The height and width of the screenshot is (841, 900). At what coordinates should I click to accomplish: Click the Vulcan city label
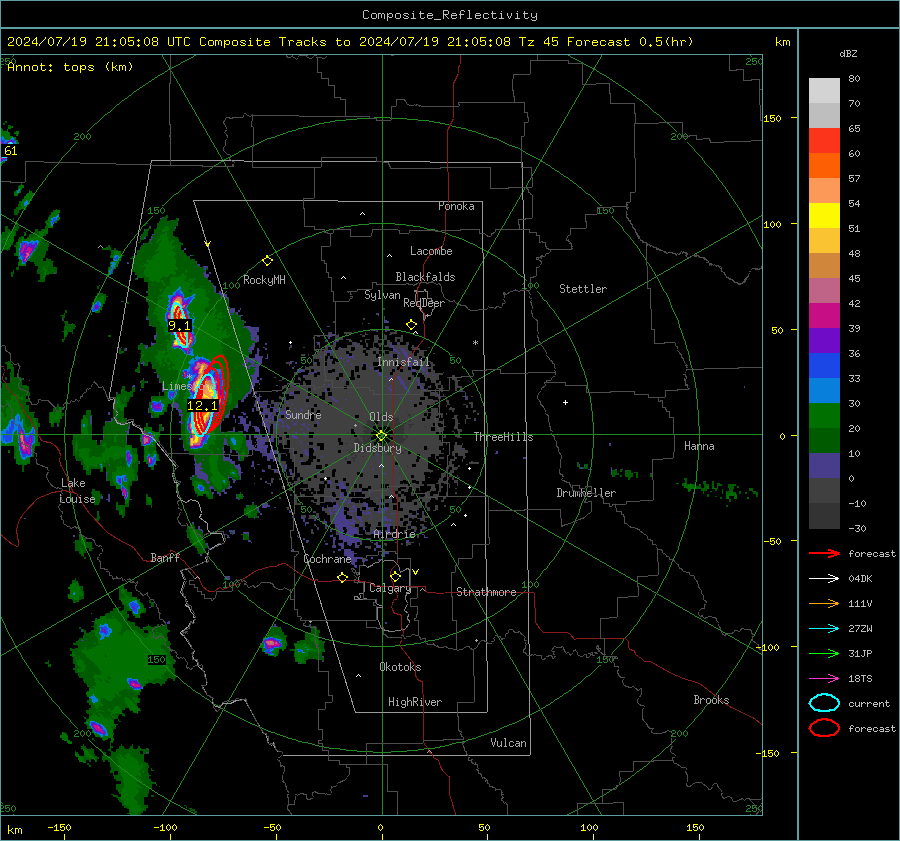pyautogui.click(x=508, y=743)
